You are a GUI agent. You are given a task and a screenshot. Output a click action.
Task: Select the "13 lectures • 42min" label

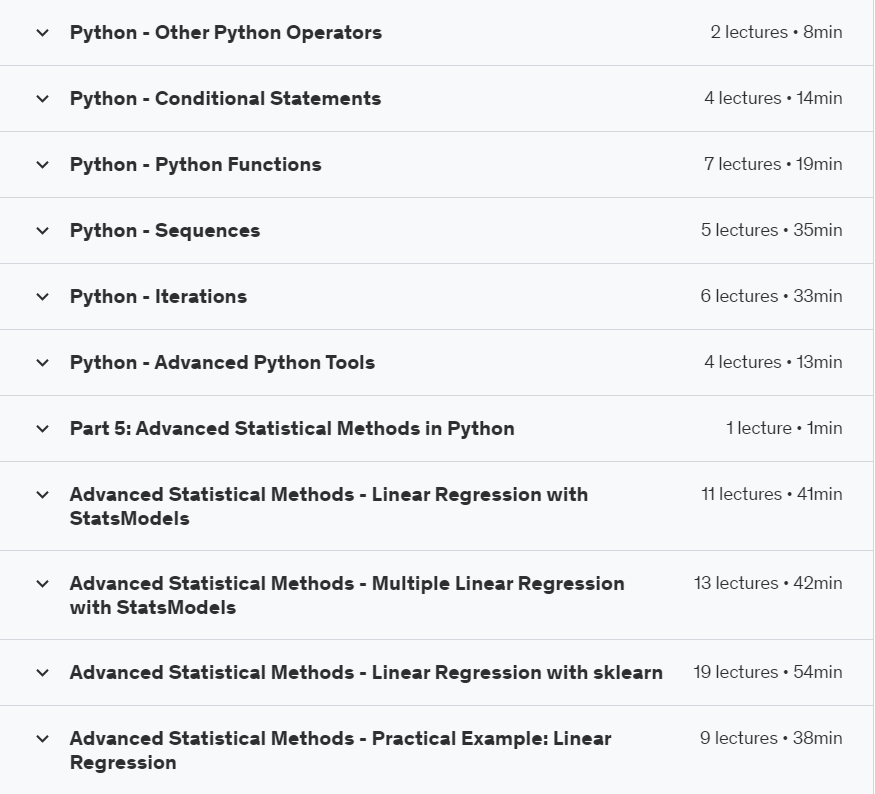[767, 584]
